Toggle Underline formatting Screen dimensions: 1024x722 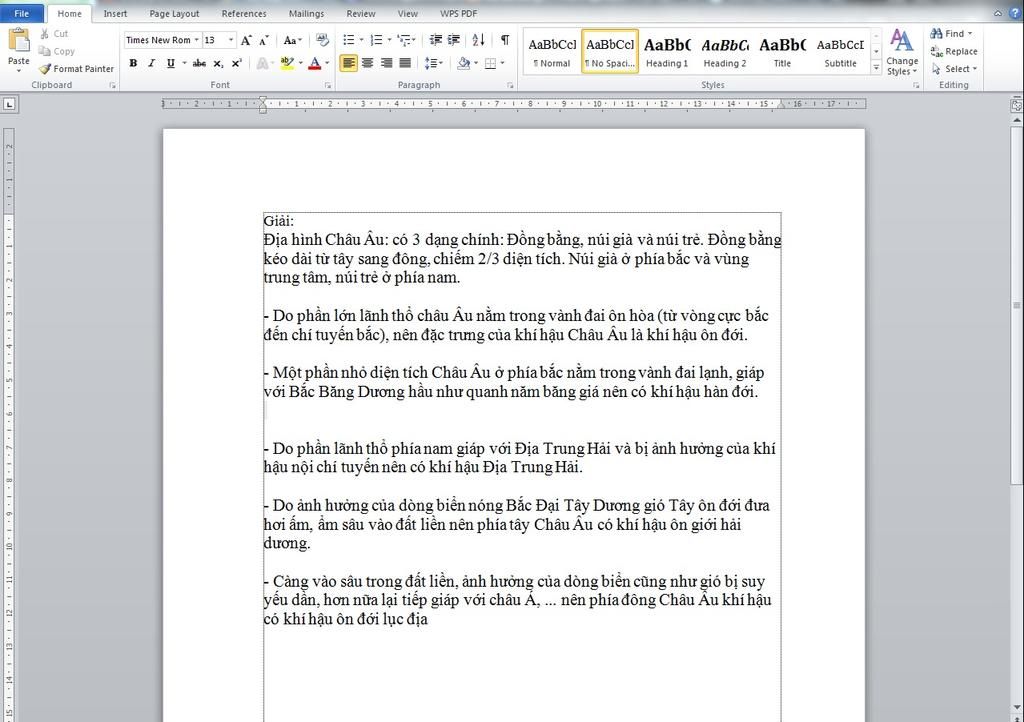(x=170, y=63)
